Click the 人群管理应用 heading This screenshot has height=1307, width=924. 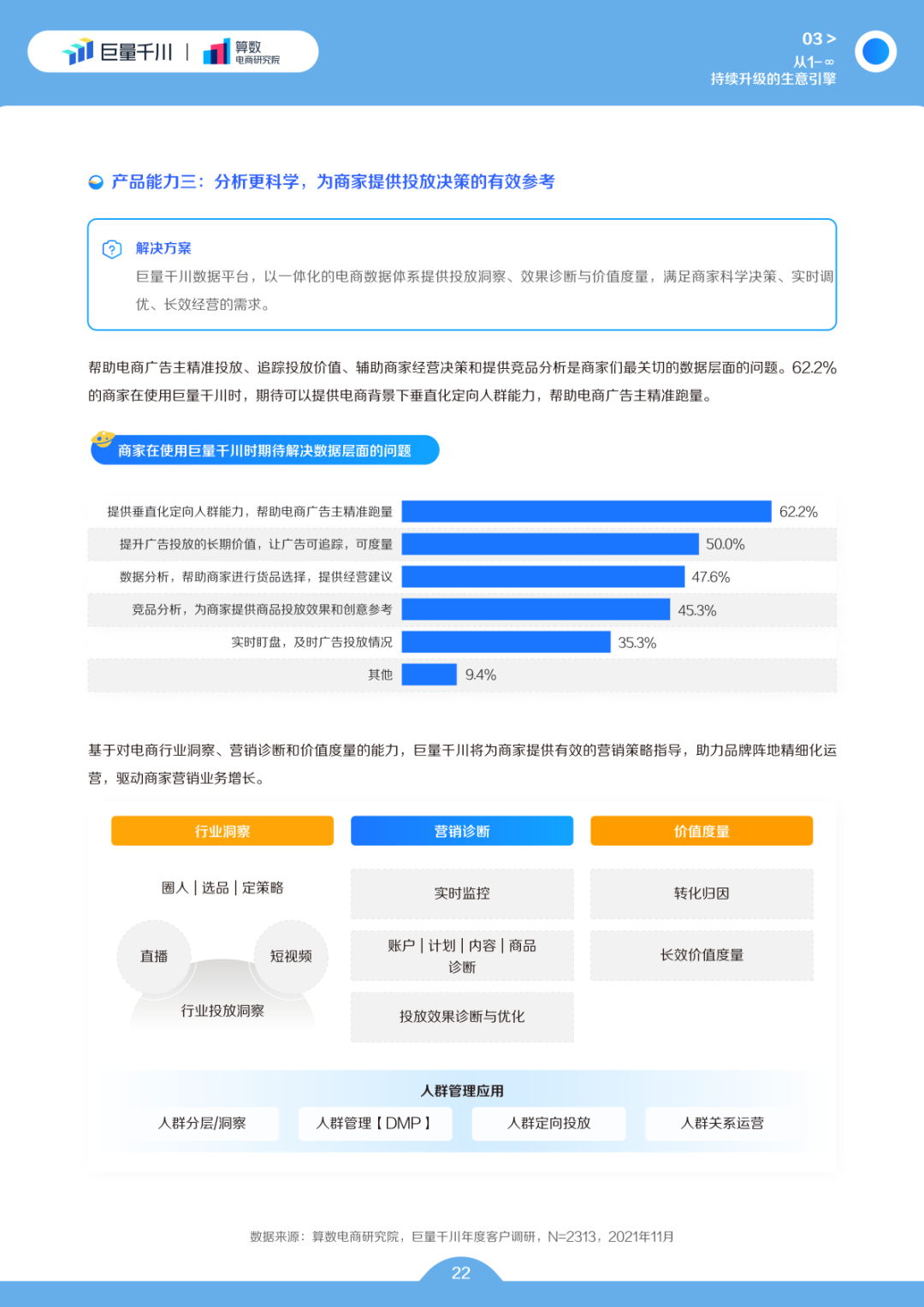click(x=462, y=1090)
